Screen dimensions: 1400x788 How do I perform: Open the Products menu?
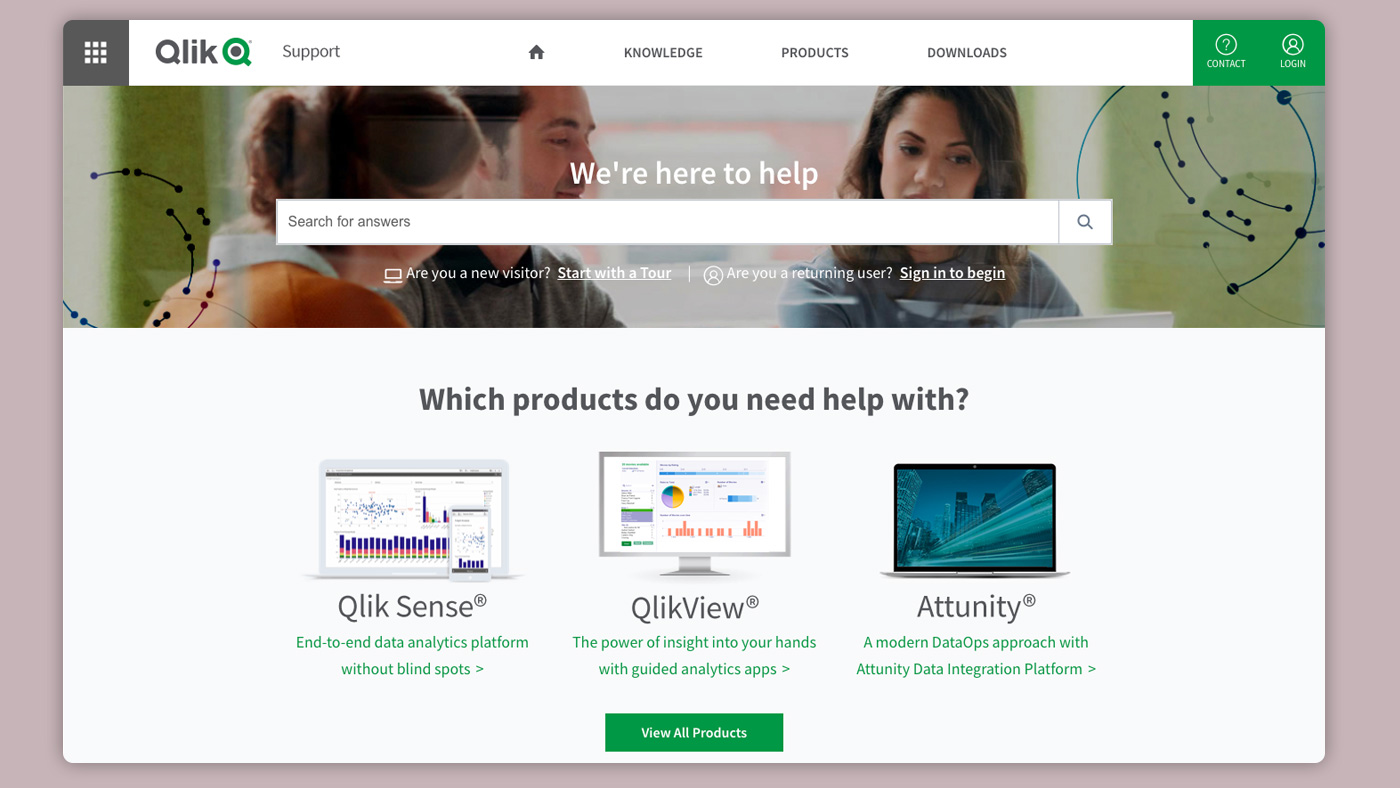[815, 53]
